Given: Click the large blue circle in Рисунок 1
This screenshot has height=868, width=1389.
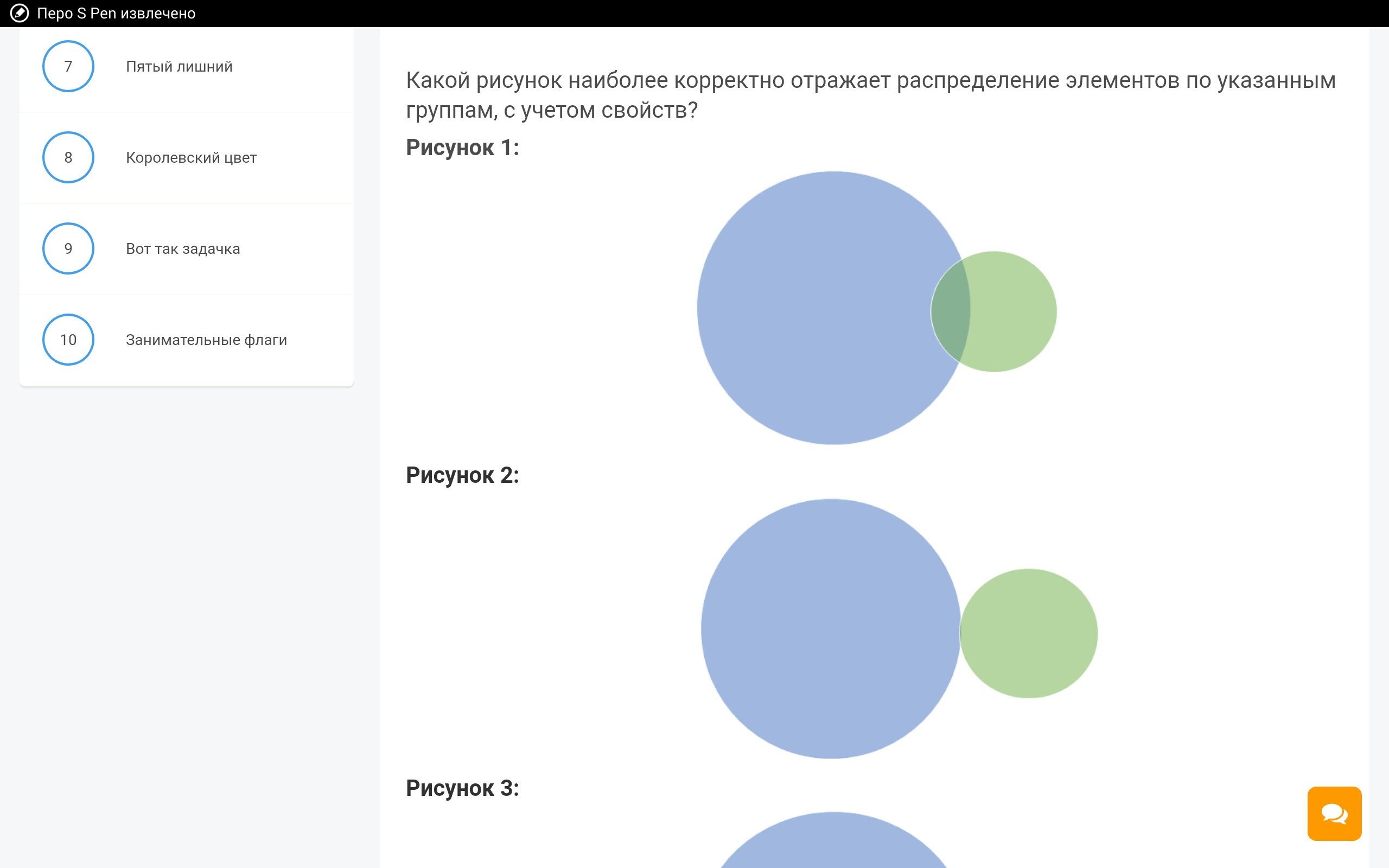Looking at the screenshot, I should tap(815, 308).
